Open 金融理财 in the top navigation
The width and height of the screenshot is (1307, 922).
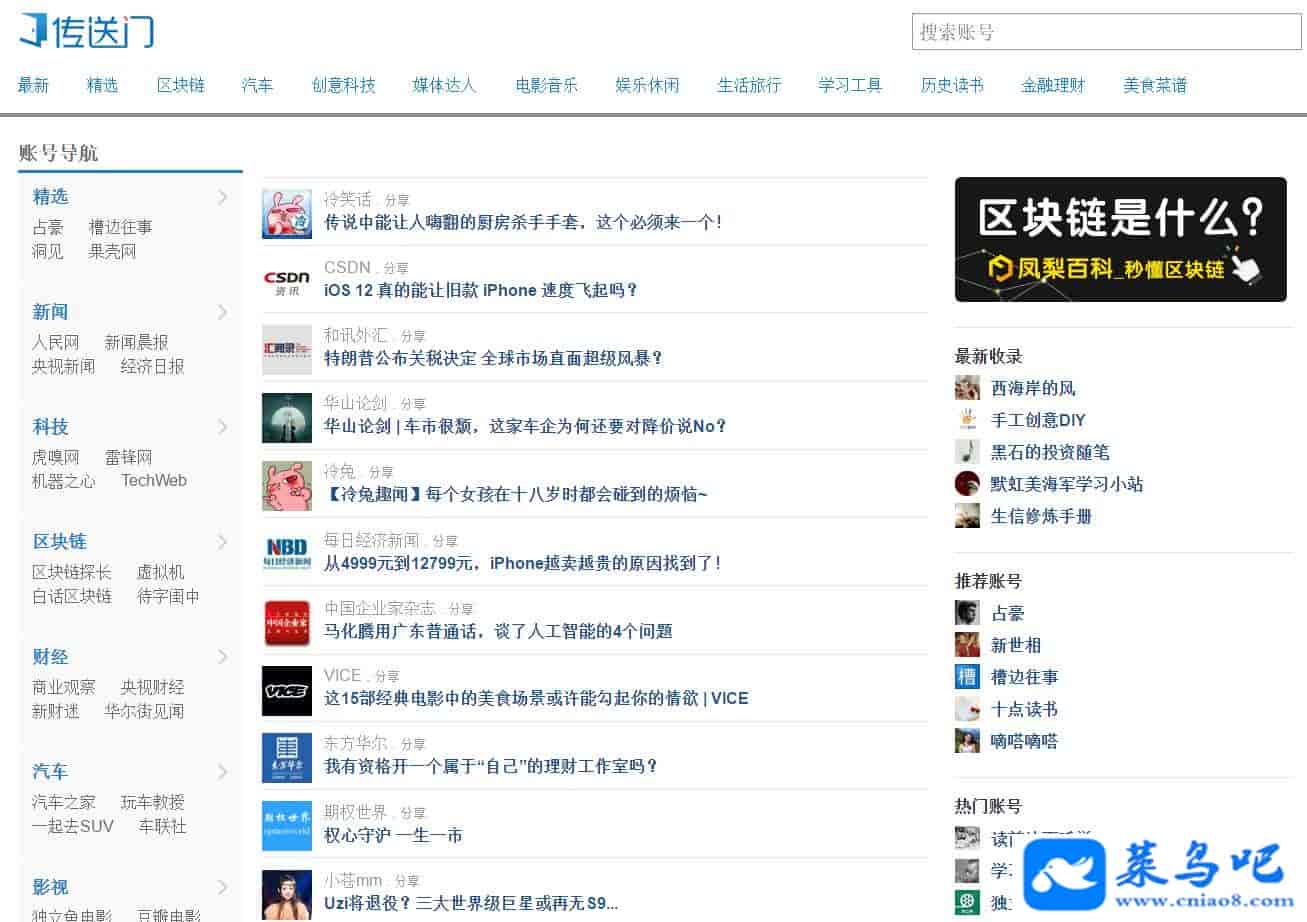[1053, 85]
